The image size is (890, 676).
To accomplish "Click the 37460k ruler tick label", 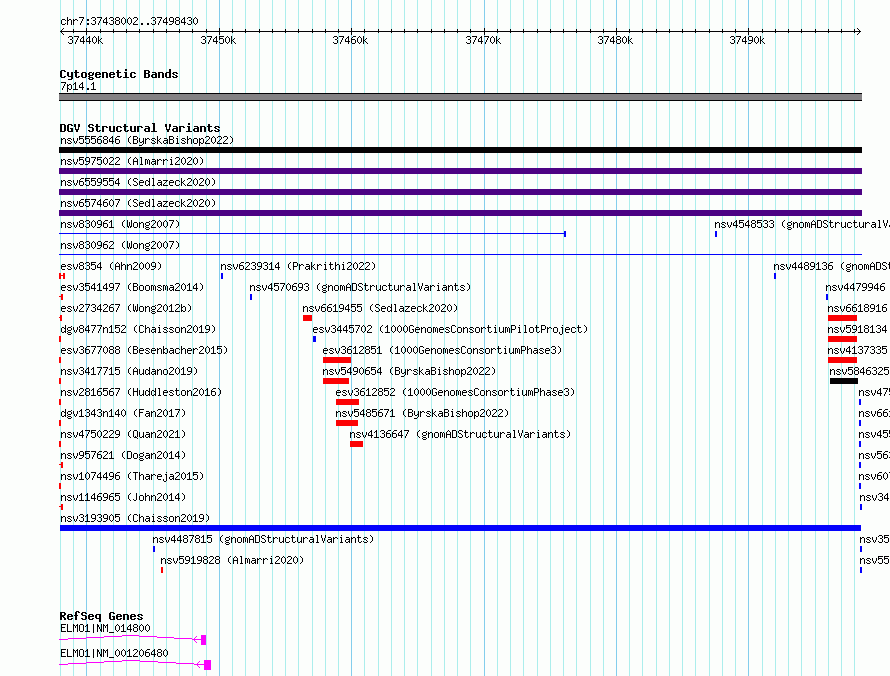I will pos(350,40).
